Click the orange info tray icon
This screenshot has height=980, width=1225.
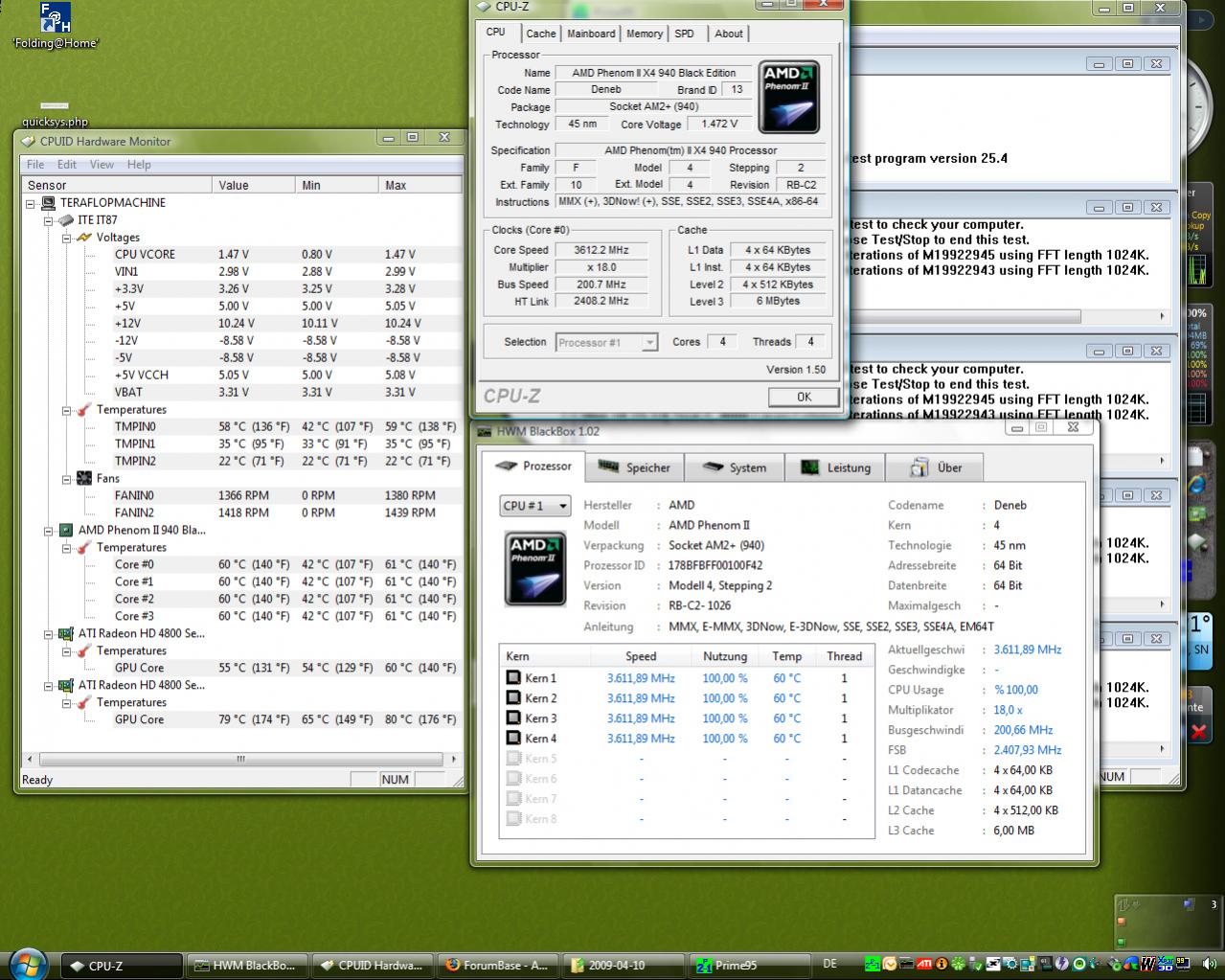(x=941, y=964)
